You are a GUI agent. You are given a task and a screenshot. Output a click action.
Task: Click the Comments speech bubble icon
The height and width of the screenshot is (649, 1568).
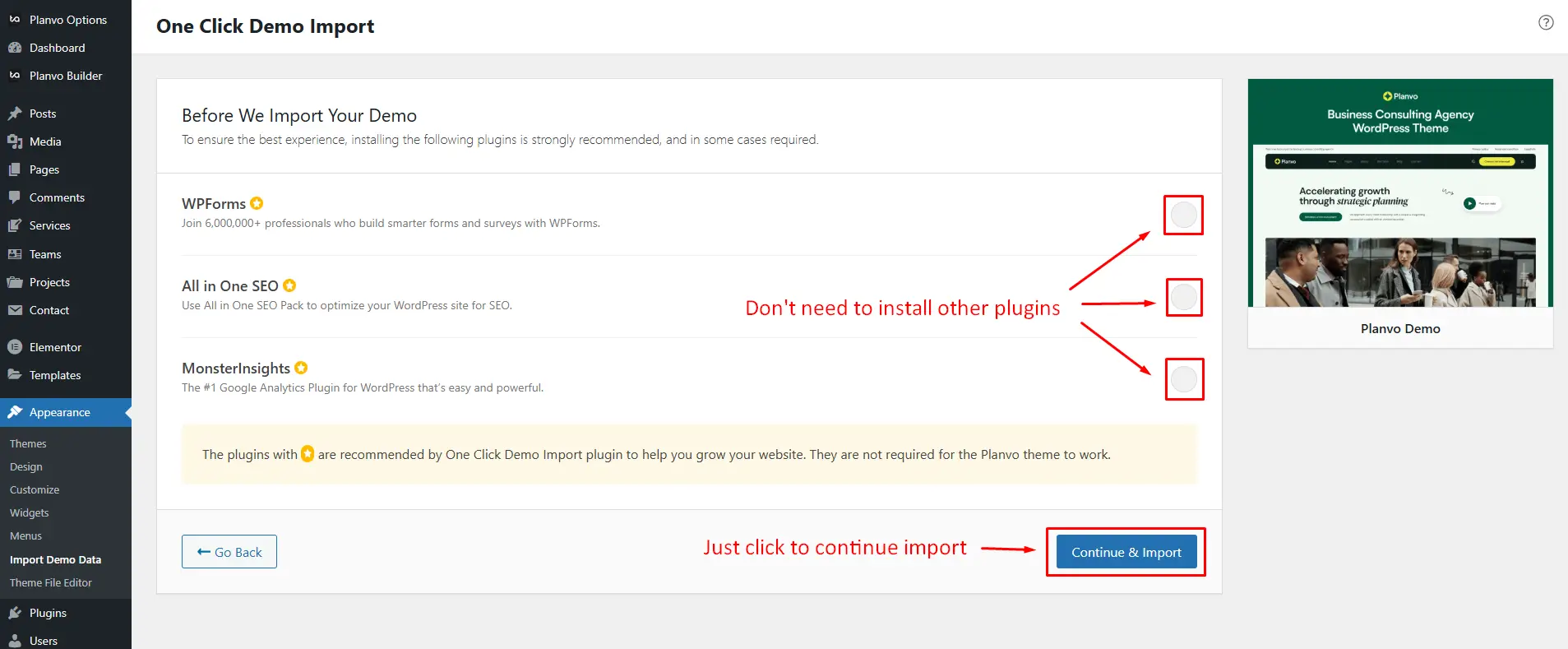click(15, 197)
